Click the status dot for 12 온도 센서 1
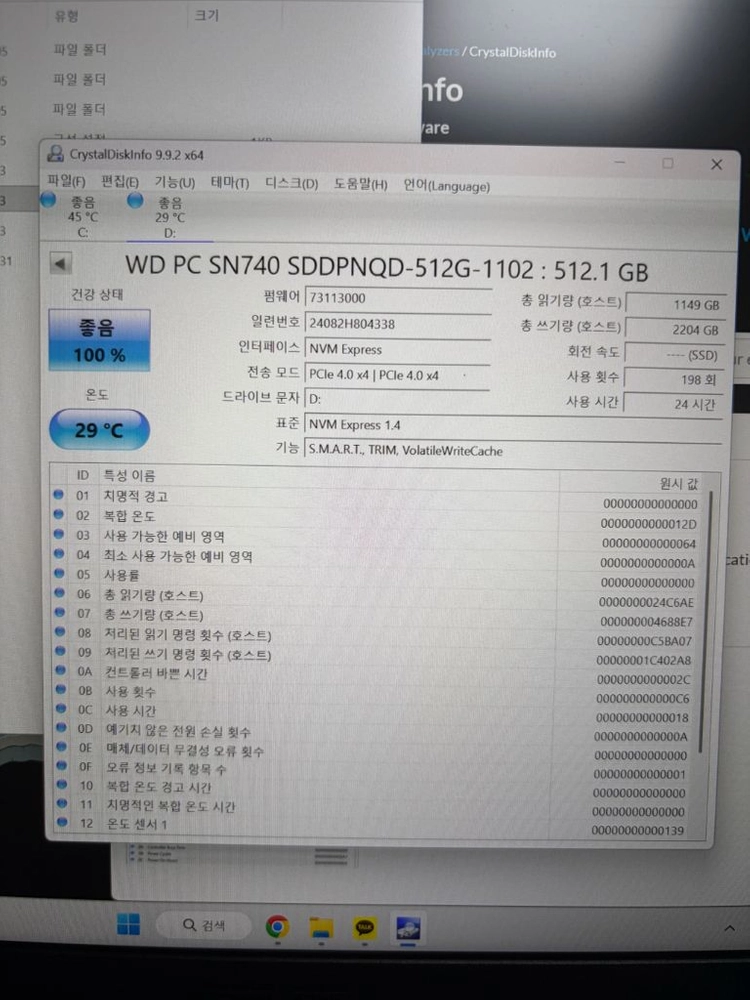Image resolution: width=750 pixels, height=1000 pixels. (61, 822)
